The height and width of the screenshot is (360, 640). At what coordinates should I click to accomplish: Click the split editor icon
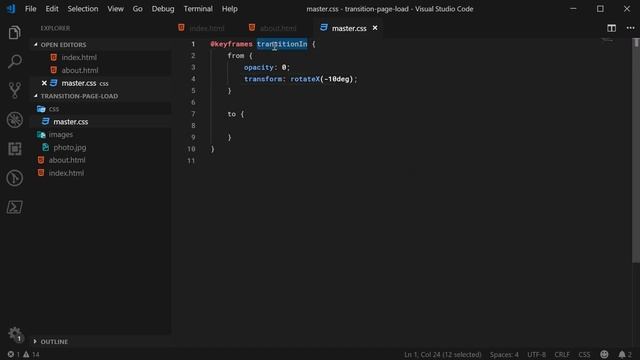[611, 28]
